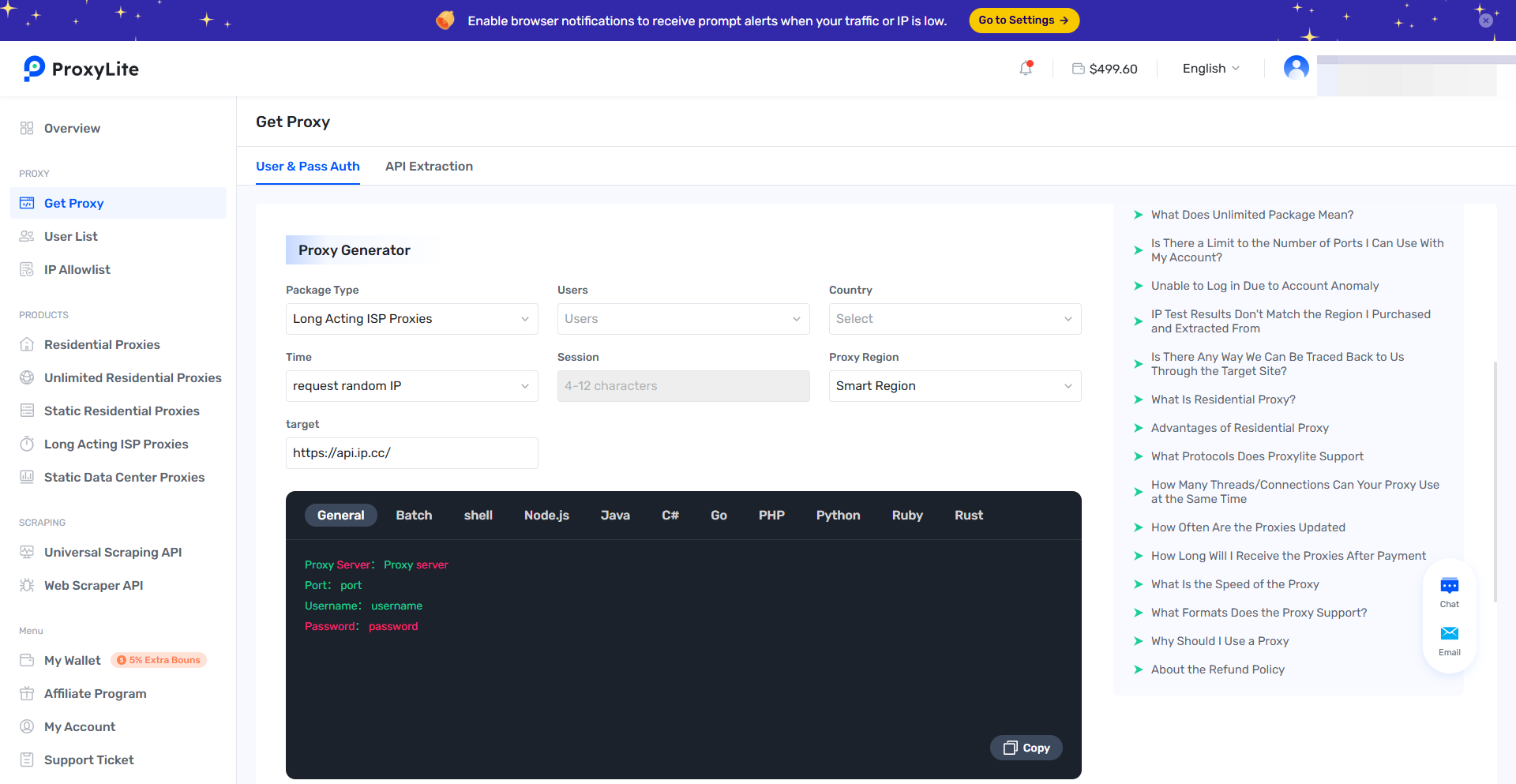The image size is (1516, 784).
Task: Select the Node.js code tab
Action: [x=546, y=516]
